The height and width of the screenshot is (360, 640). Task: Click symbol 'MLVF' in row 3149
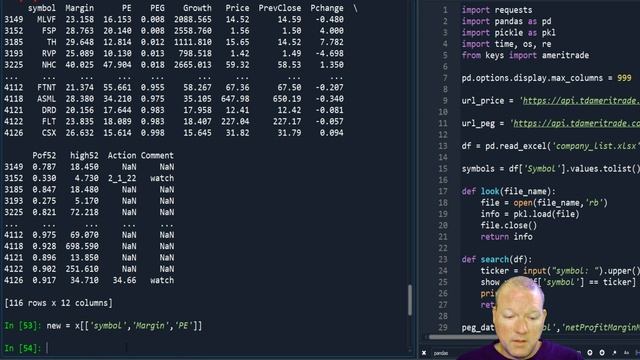[47, 20]
